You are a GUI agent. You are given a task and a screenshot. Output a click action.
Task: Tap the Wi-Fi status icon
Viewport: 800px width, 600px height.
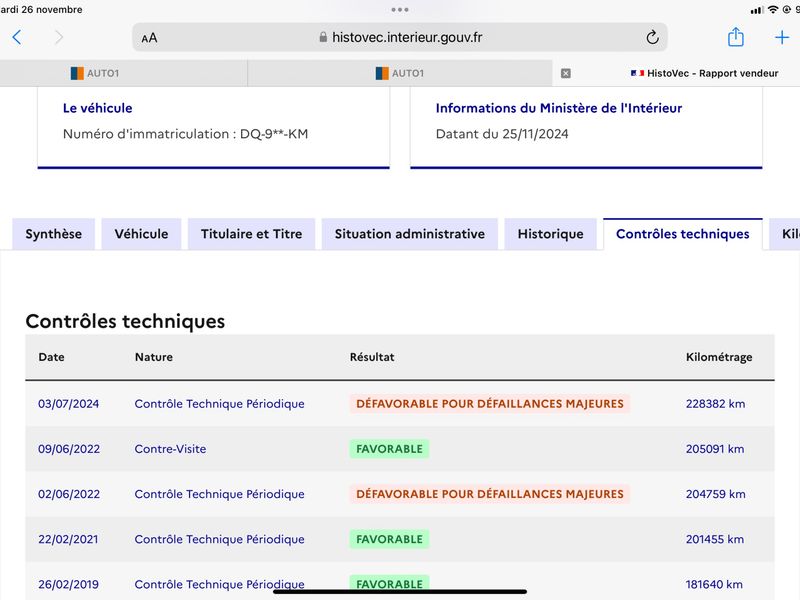coord(773,10)
